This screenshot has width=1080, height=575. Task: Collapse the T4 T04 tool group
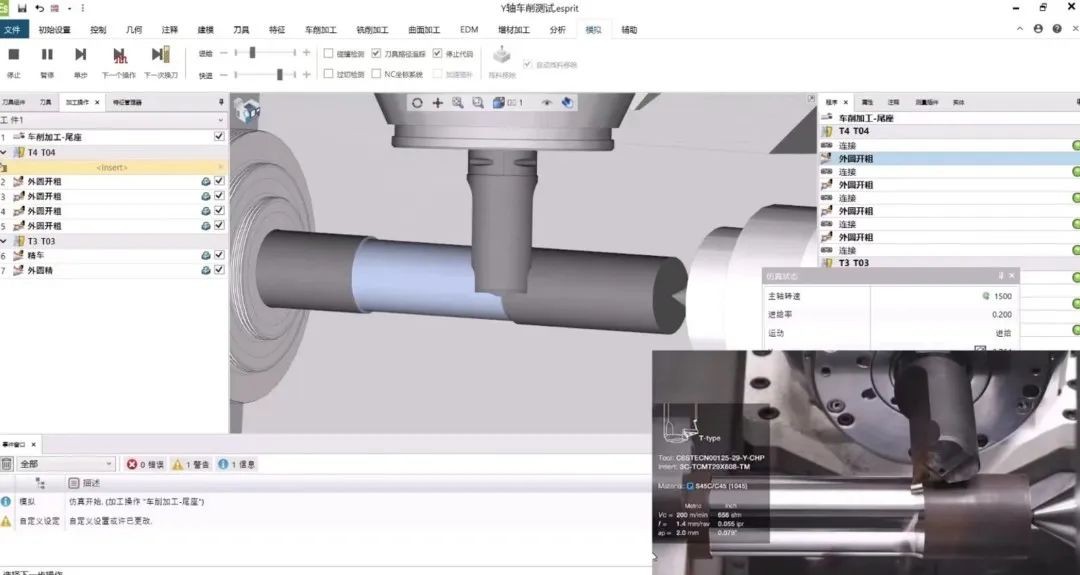[5, 152]
